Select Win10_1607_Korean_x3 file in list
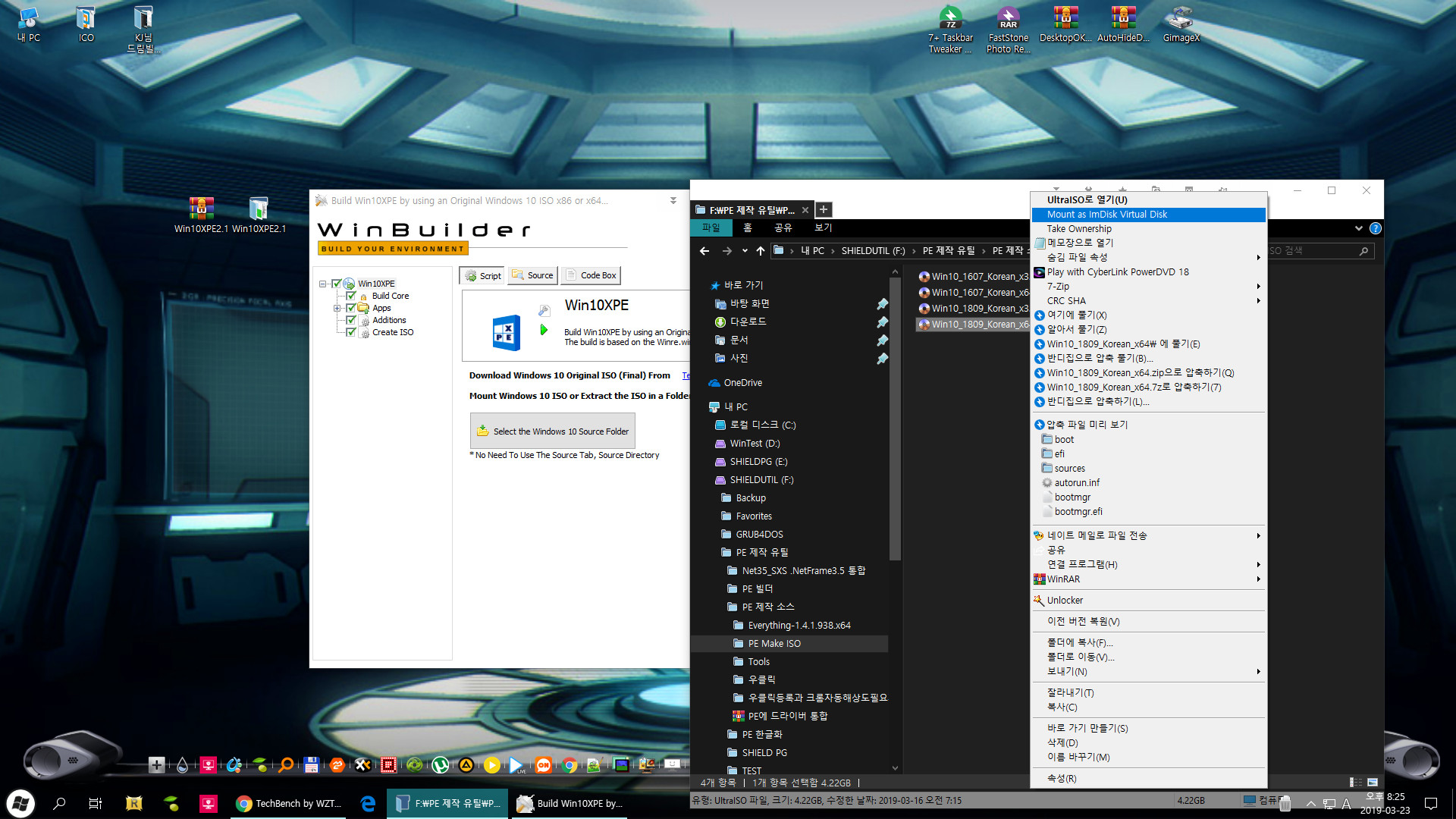This screenshot has width=1456, height=819. pos(973,277)
